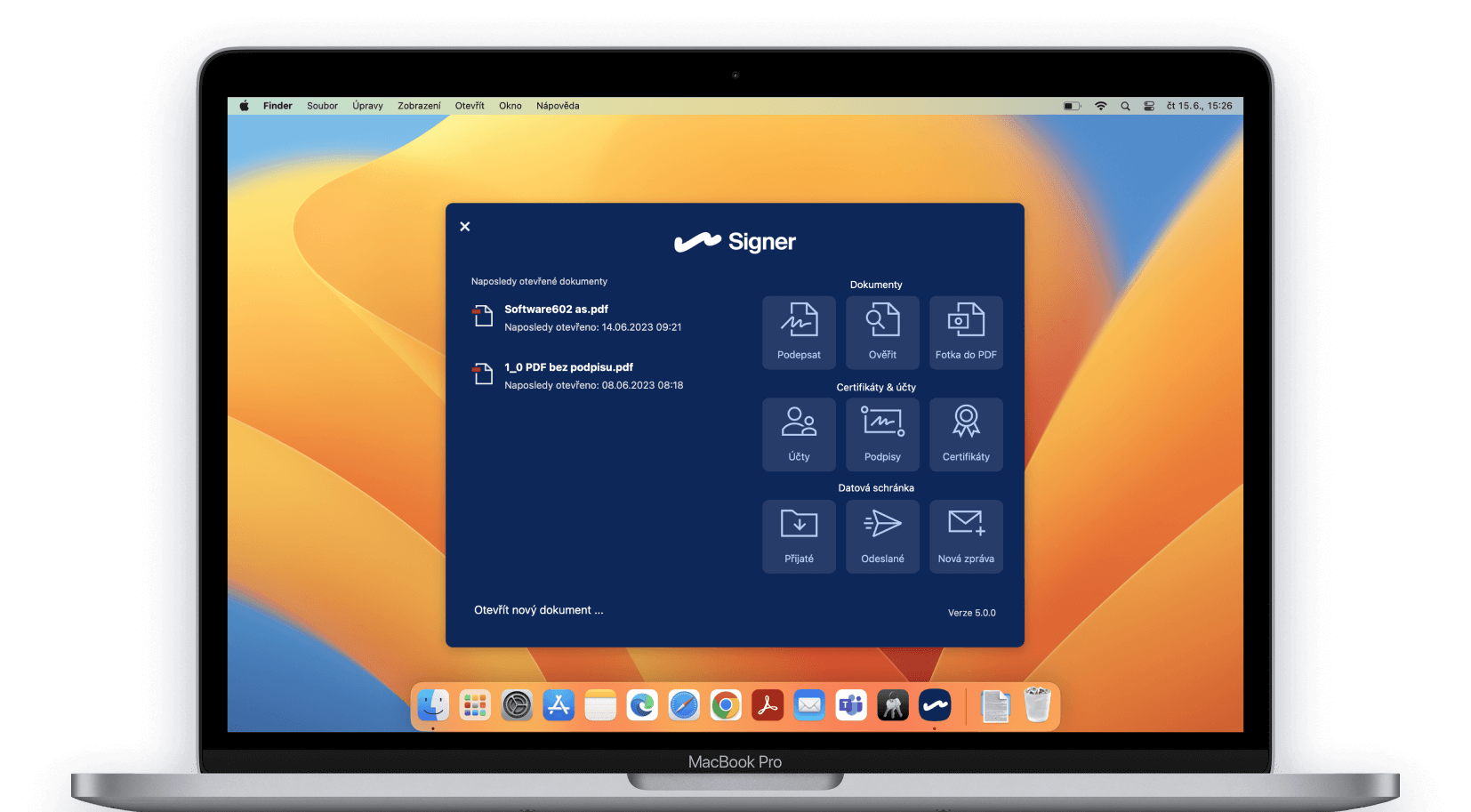Image resolution: width=1471 pixels, height=812 pixels.
Task: Open the recent file Software602 as.pdf
Action: [556, 309]
